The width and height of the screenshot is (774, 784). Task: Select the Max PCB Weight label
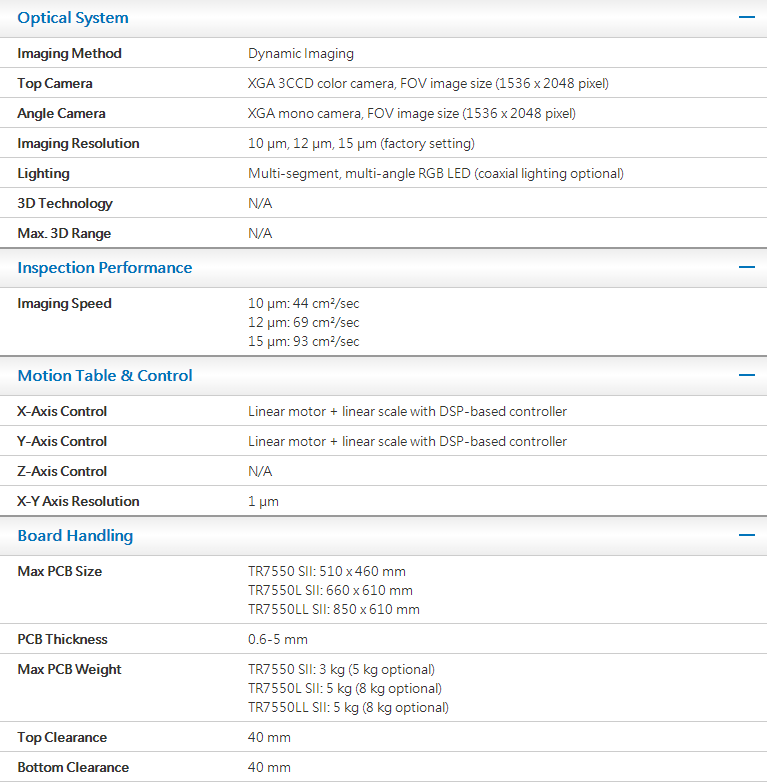click(x=69, y=670)
